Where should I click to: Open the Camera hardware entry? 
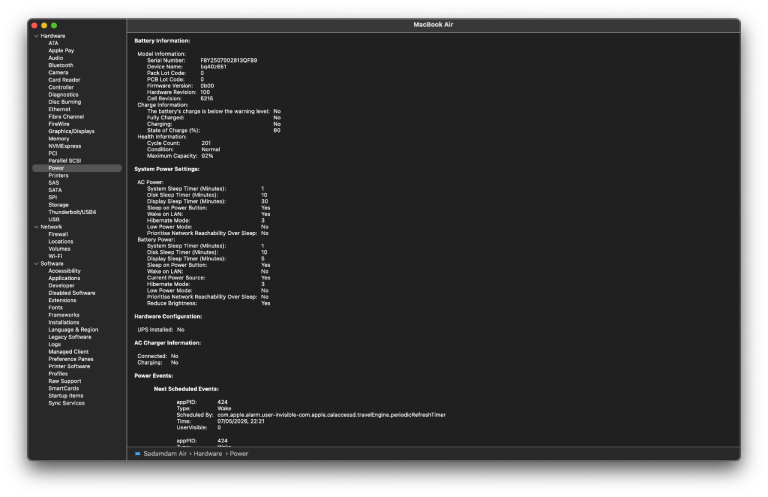(58, 72)
